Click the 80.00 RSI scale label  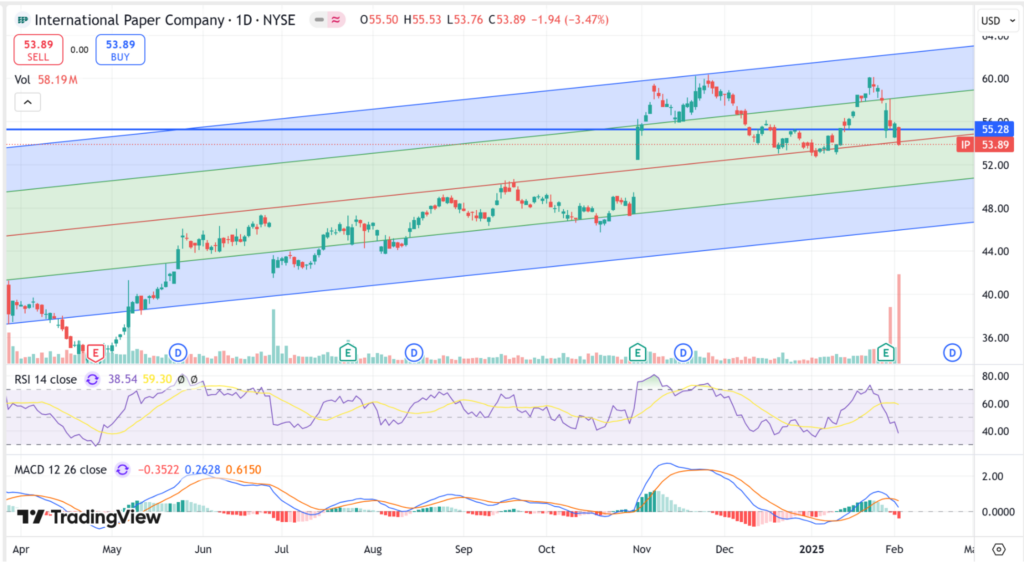tap(995, 377)
